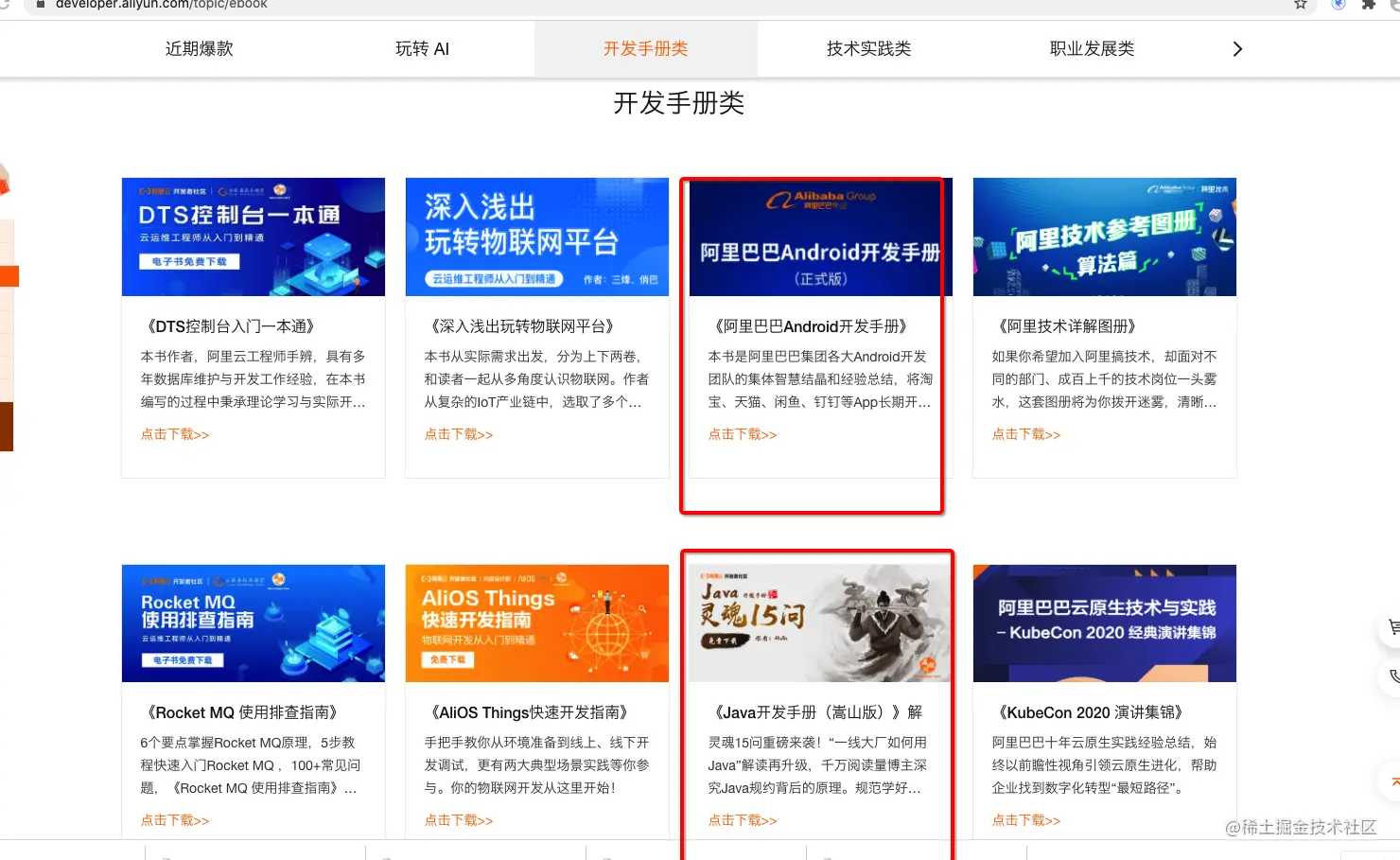This screenshot has height=860, width=1400.
Task: Open the 技术实践类 tab
Action: pos(868,49)
